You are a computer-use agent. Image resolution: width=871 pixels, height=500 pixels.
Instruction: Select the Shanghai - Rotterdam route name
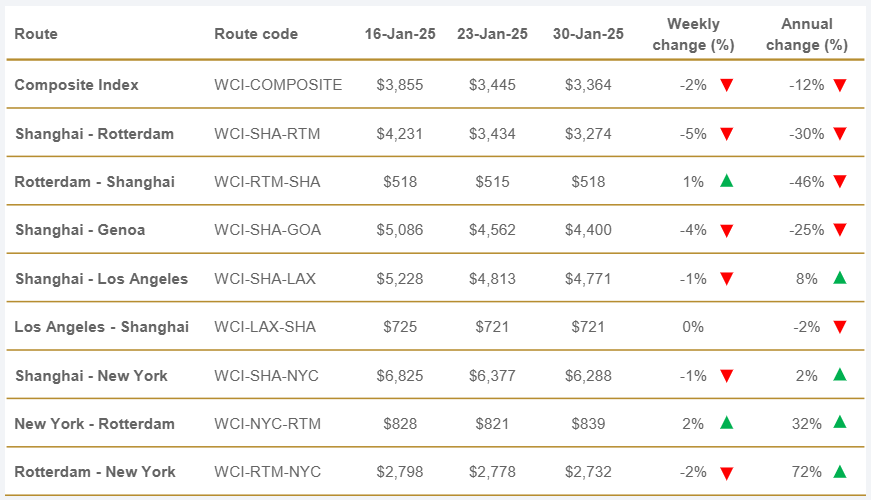(x=94, y=134)
